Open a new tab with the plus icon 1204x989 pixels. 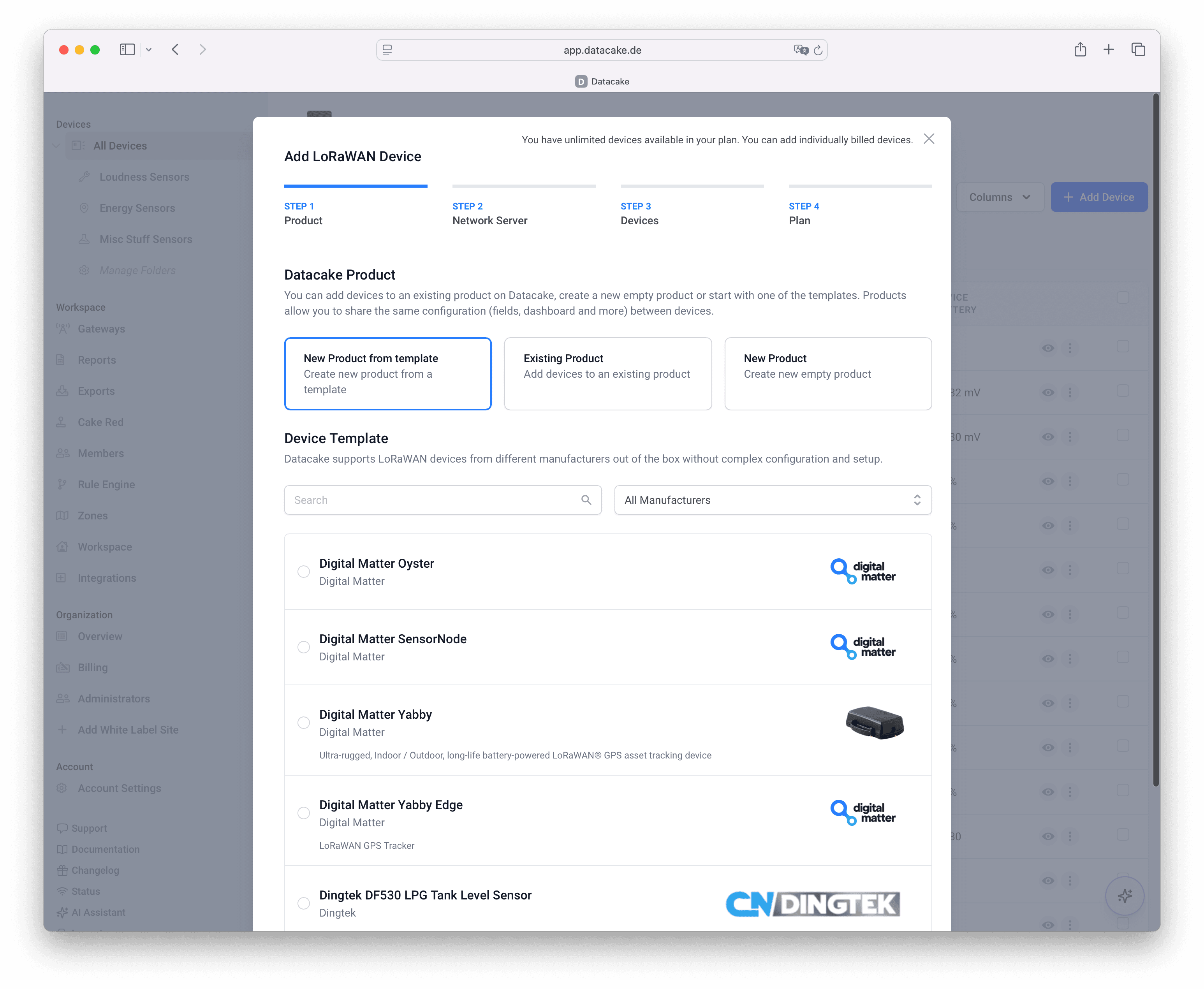click(x=1108, y=49)
